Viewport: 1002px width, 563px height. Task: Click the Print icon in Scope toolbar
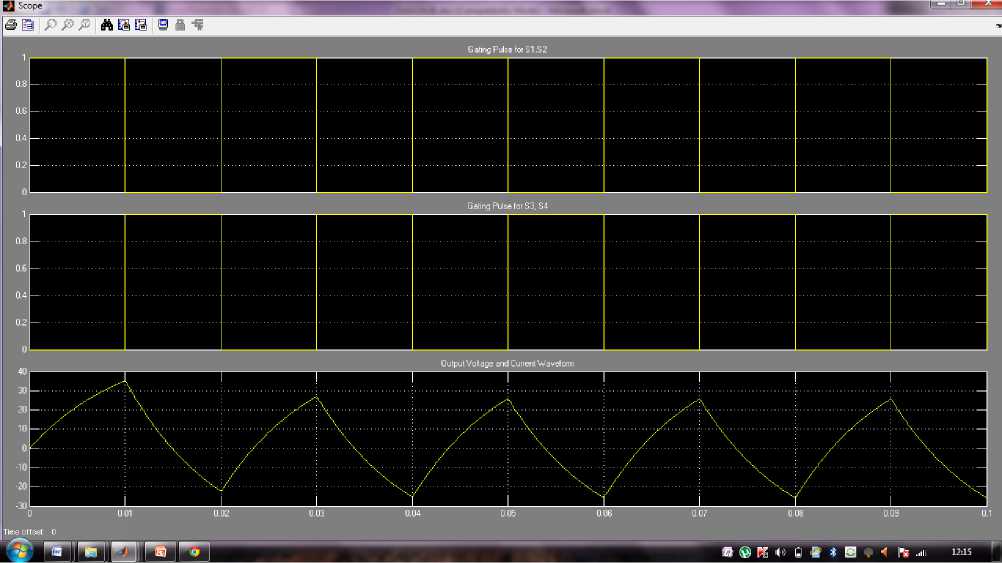click(x=11, y=24)
